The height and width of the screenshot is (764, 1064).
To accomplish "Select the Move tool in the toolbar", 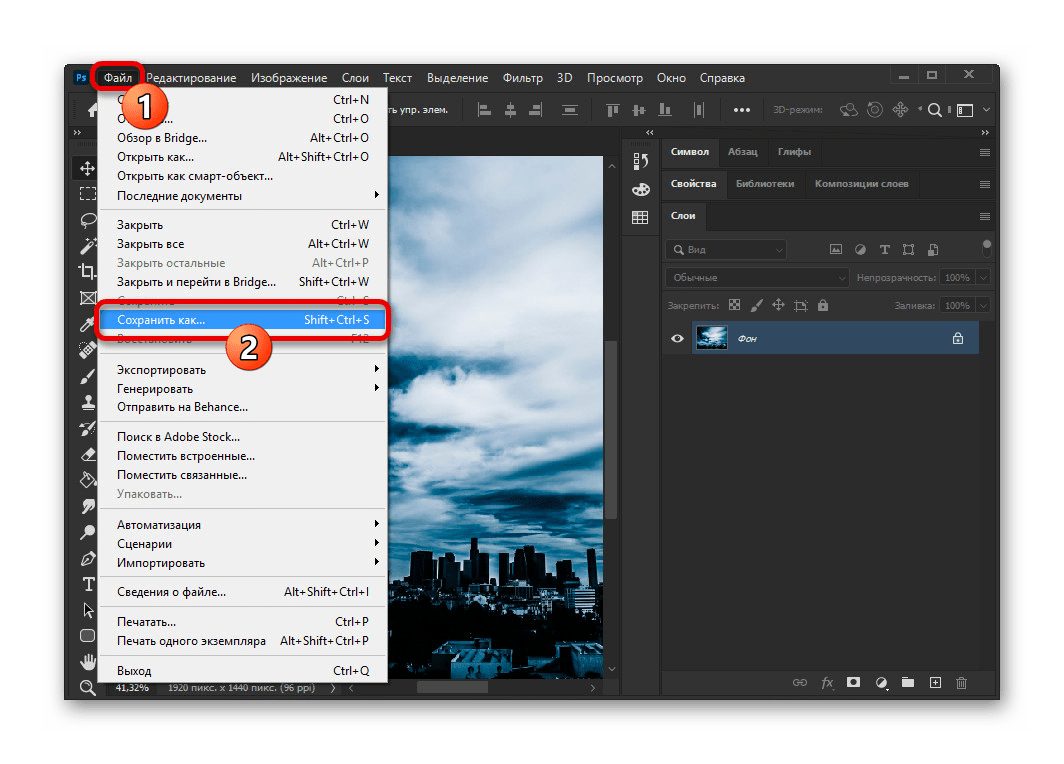I will pyautogui.click(x=88, y=168).
